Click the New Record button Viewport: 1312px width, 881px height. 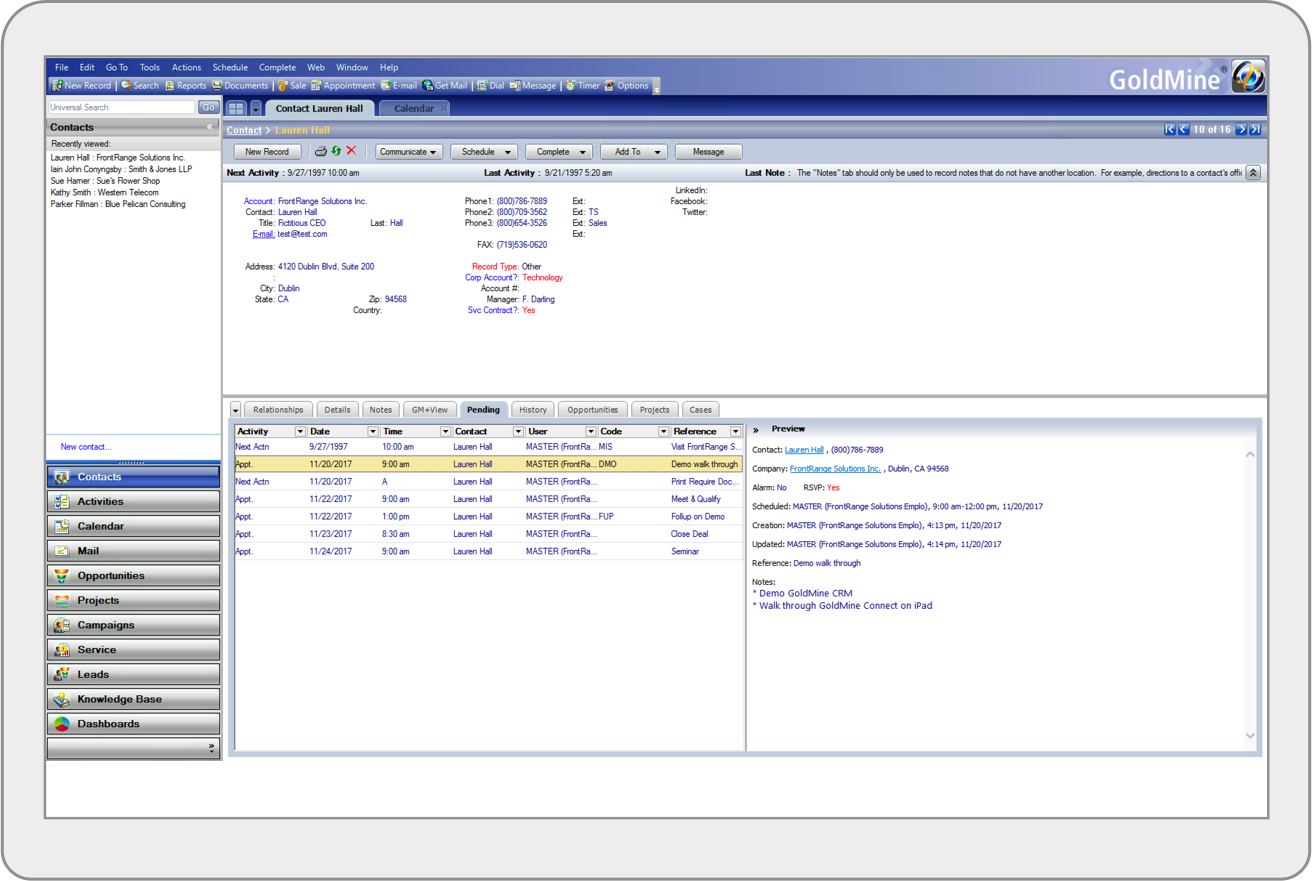[267, 152]
